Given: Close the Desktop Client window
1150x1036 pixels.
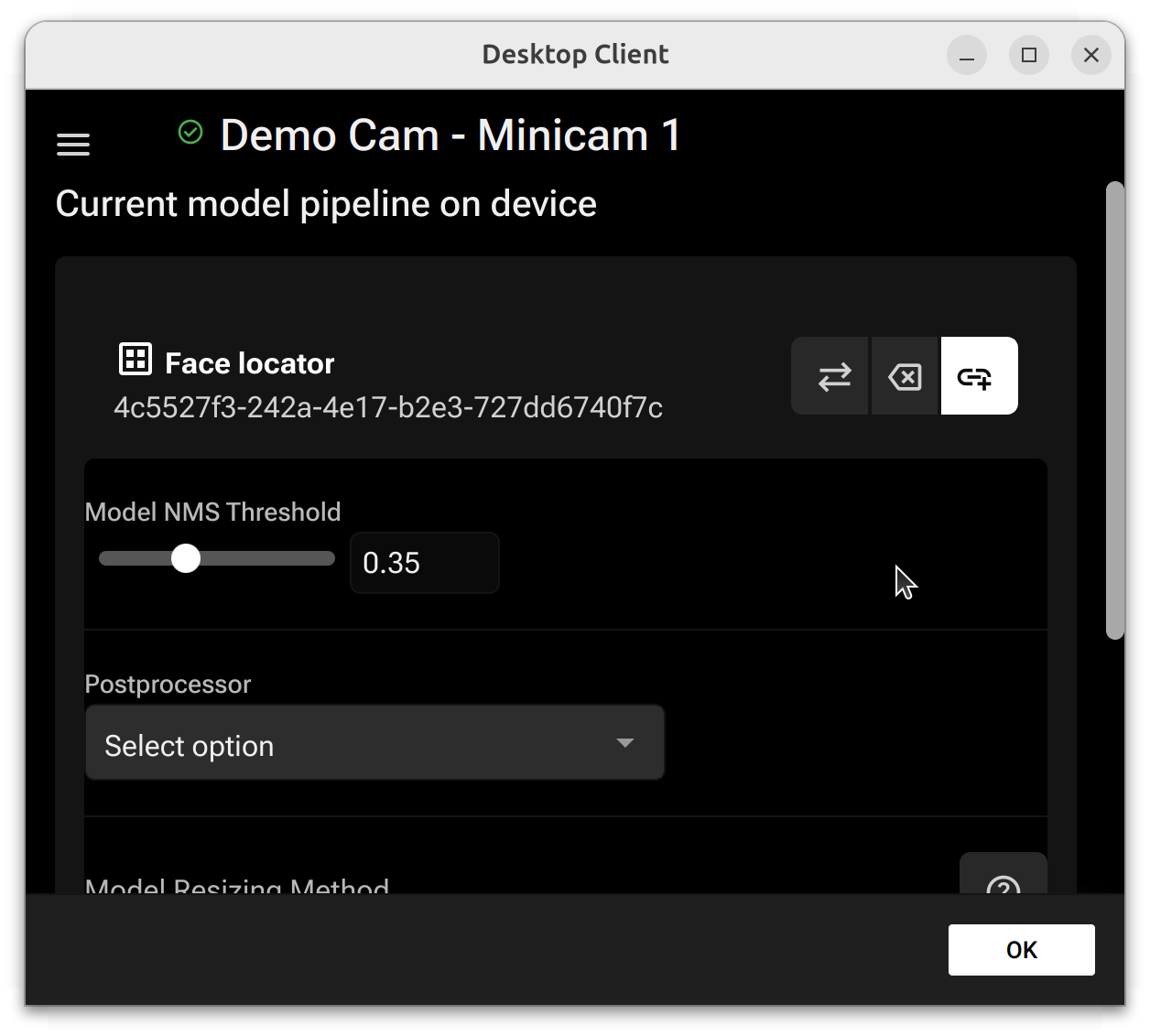Looking at the screenshot, I should coord(1090,56).
